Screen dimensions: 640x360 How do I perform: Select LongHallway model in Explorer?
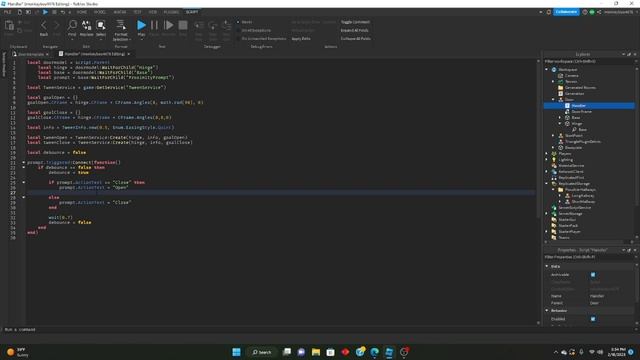582,196
